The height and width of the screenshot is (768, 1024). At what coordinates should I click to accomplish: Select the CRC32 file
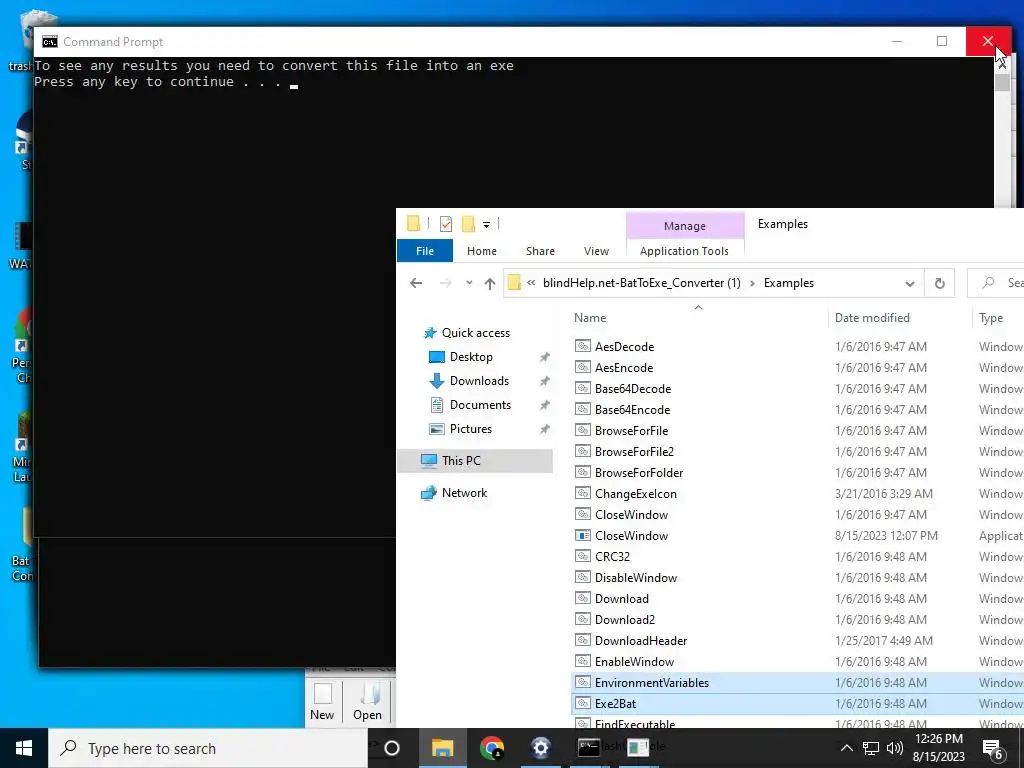[x=612, y=556]
